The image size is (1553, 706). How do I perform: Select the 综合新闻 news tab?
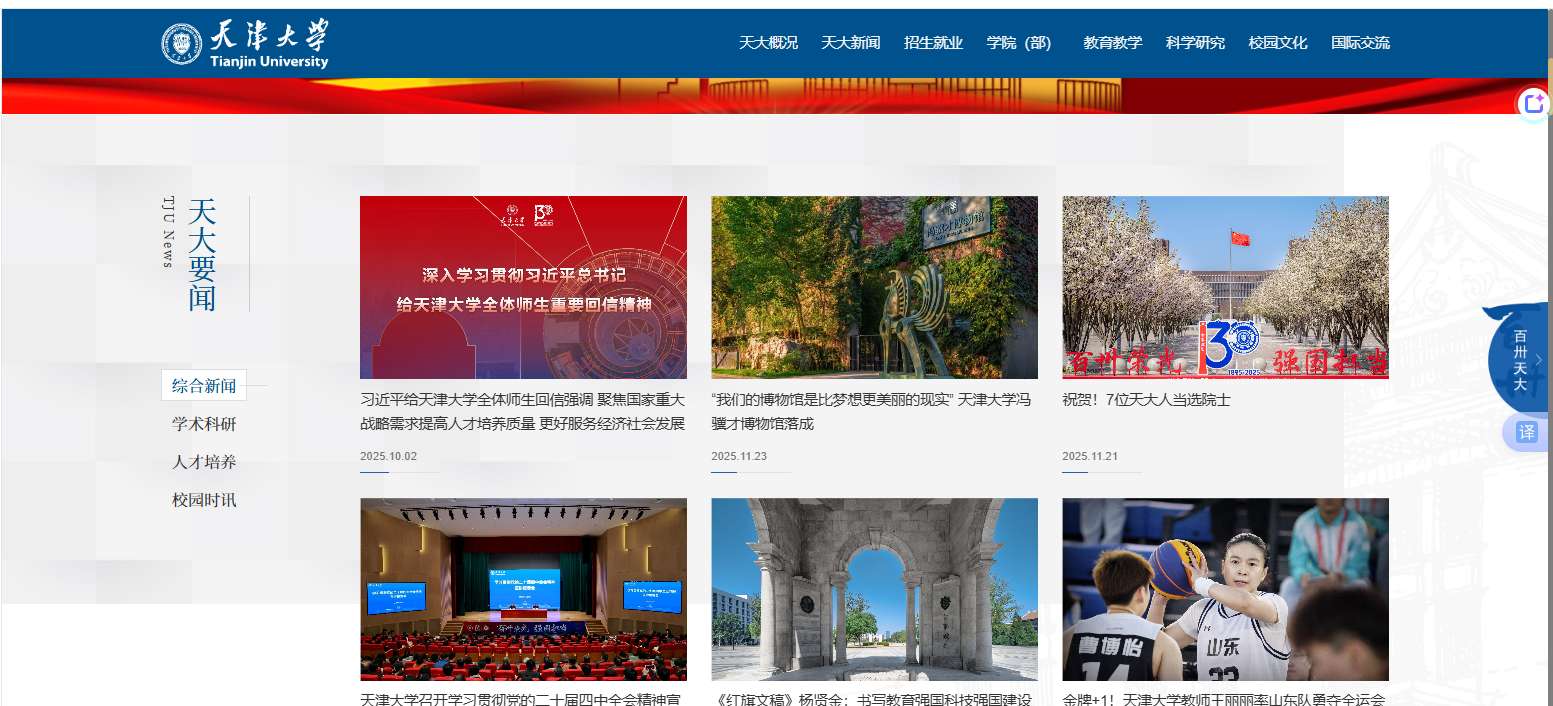[x=204, y=386]
